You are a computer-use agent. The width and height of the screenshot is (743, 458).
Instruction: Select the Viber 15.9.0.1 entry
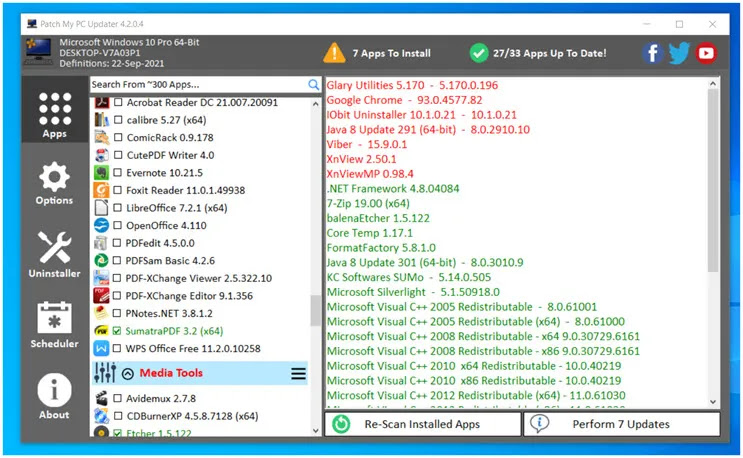point(367,144)
